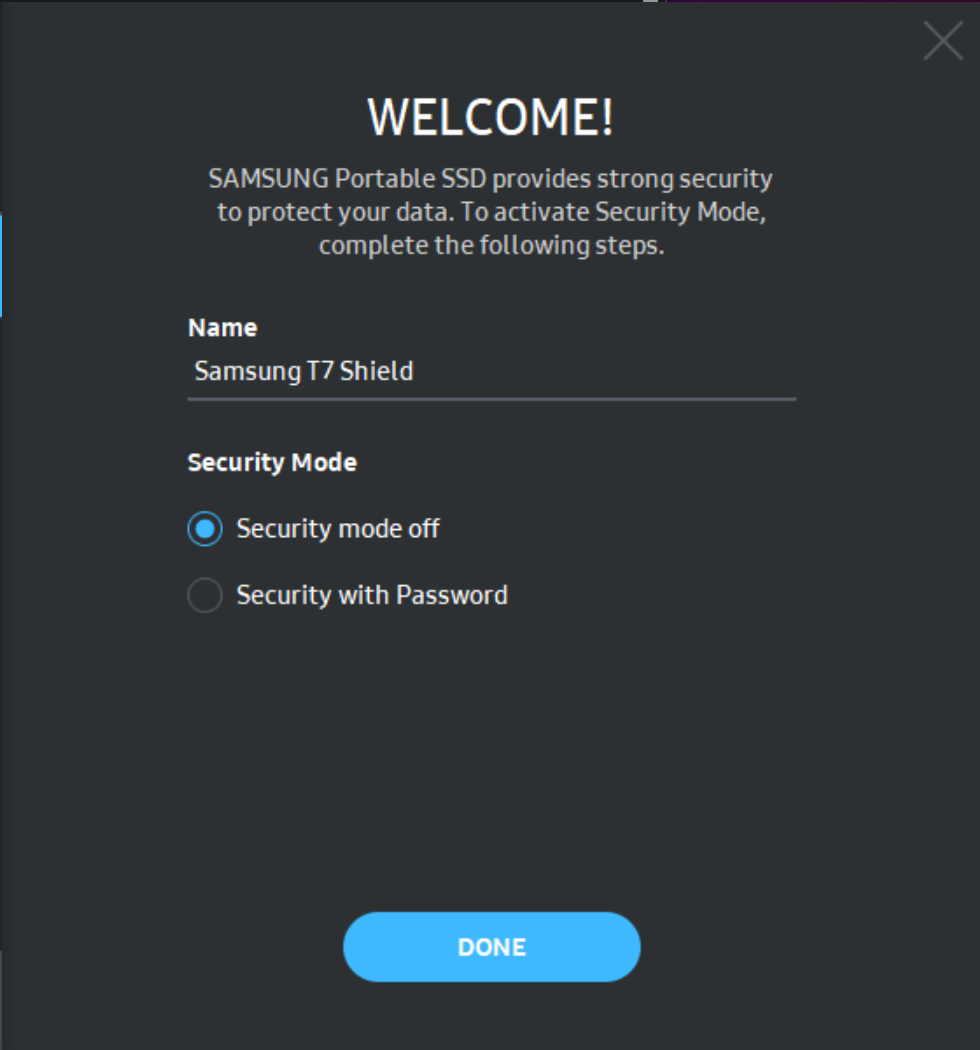
Task: Click the "complete the following steps" text line
Action: (491, 245)
